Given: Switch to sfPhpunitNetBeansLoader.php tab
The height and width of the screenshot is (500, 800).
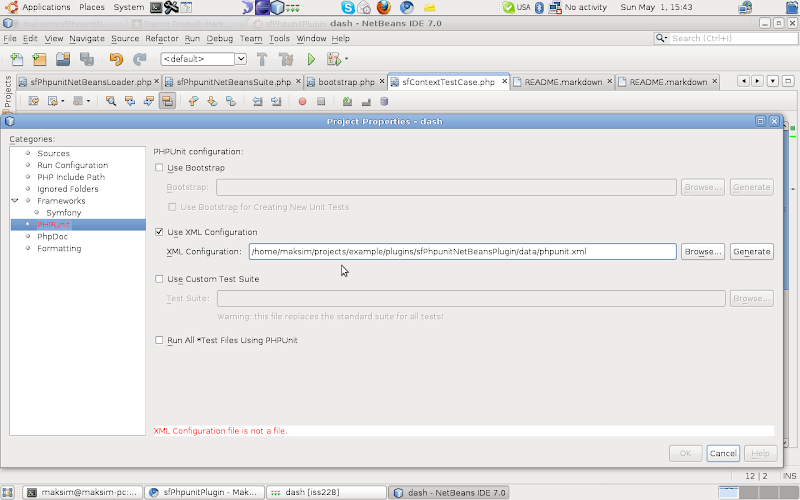Looking at the screenshot, I should [x=89, y=82].
